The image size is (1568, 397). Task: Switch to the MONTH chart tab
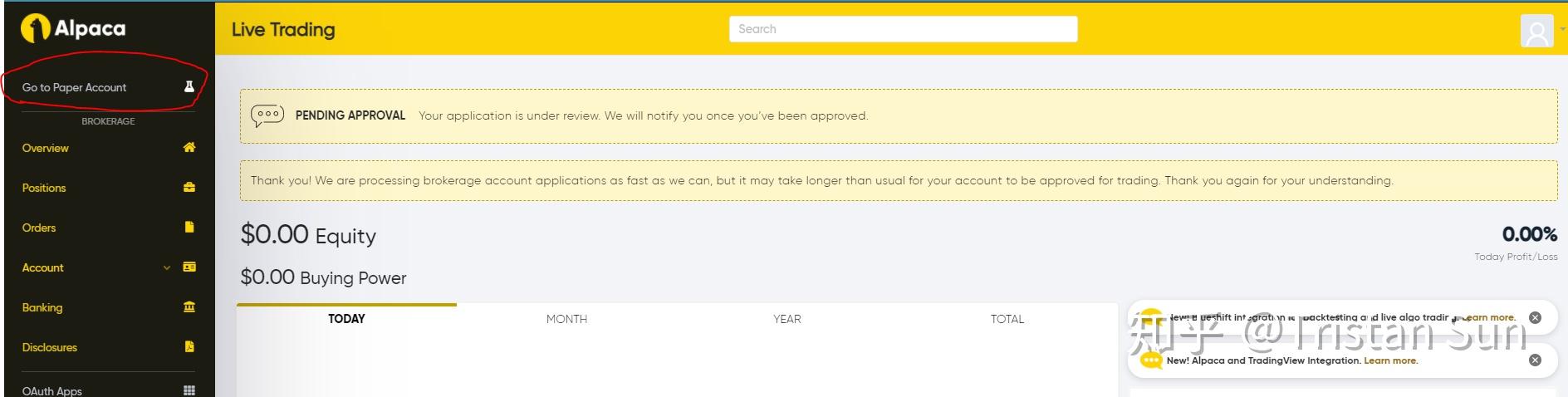[566, 319]
